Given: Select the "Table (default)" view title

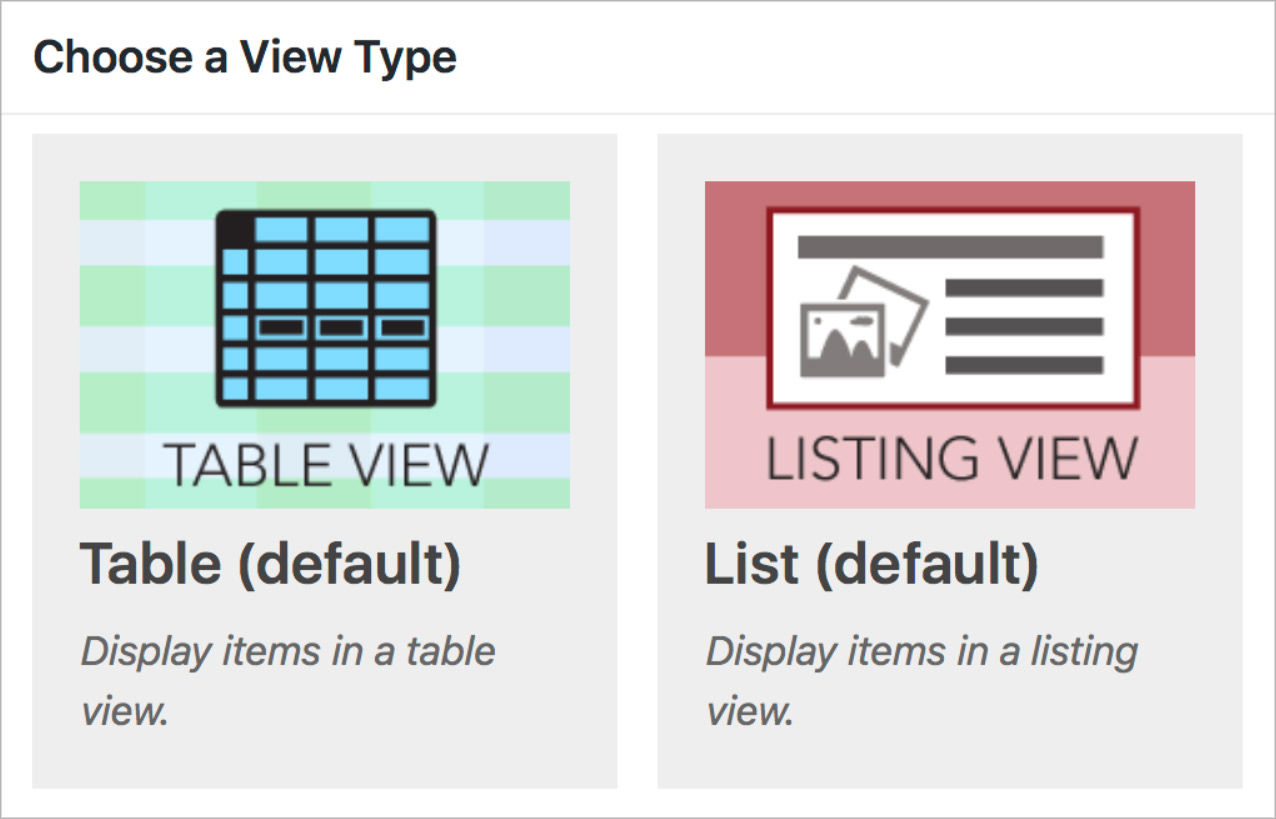Looking at the screenshot, I should [x=270, y=564].
